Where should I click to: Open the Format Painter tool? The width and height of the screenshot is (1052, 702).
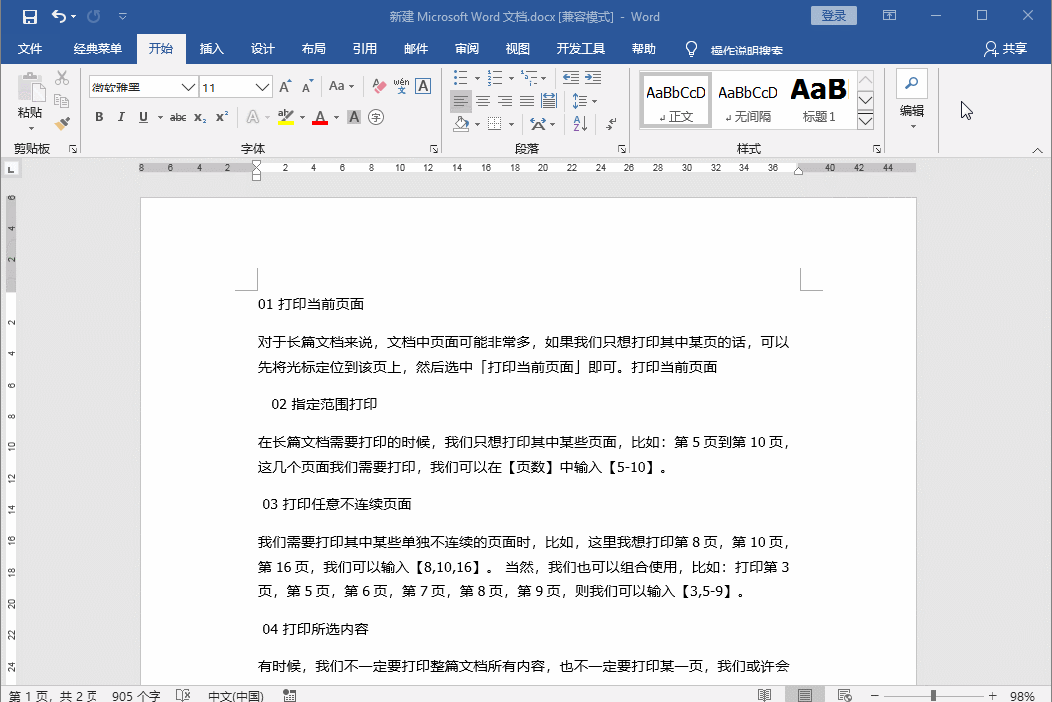point(64,123)
